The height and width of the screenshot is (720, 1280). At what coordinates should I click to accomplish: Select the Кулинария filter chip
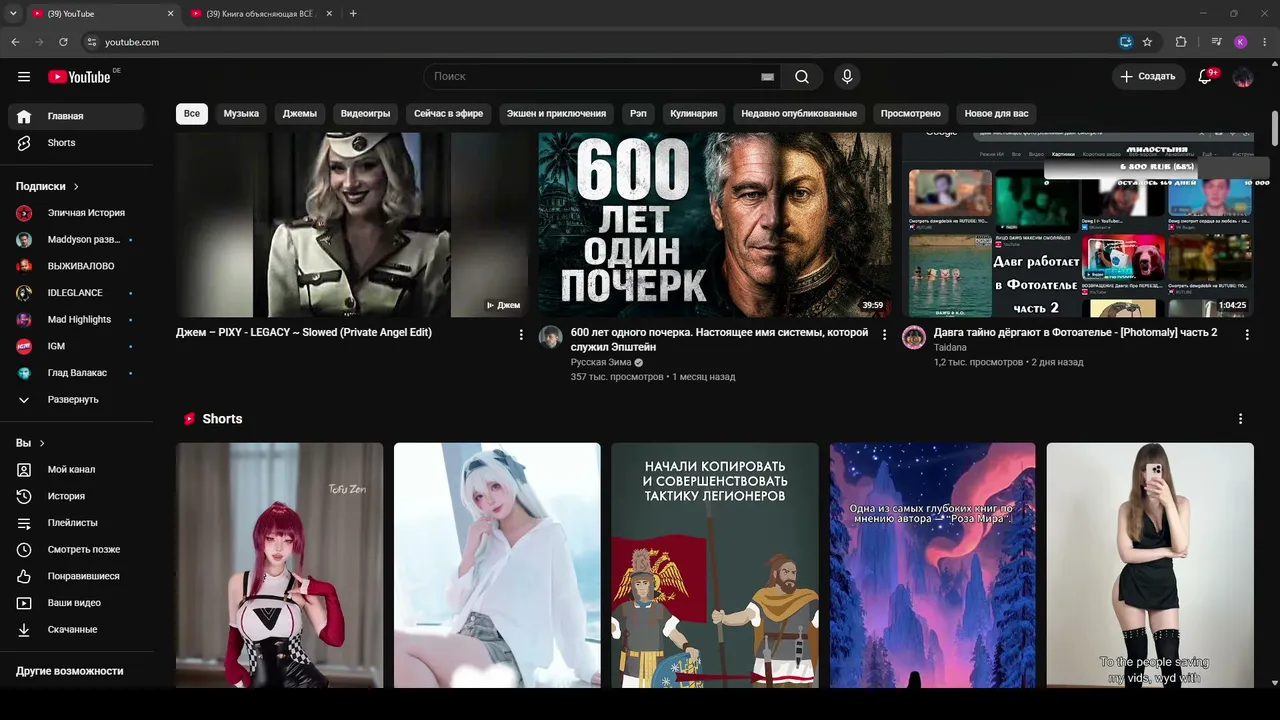point(694,114)
